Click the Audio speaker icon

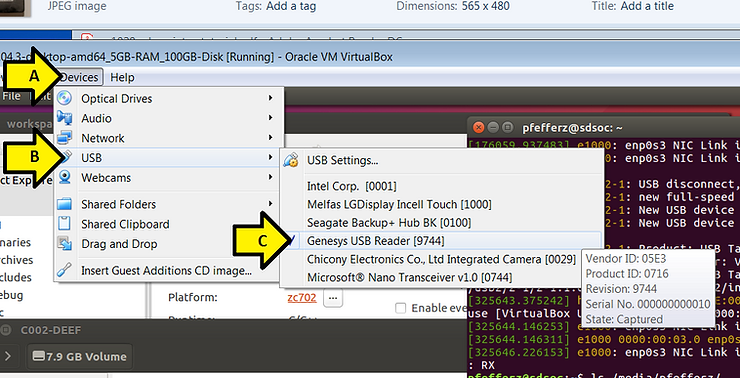64,118
